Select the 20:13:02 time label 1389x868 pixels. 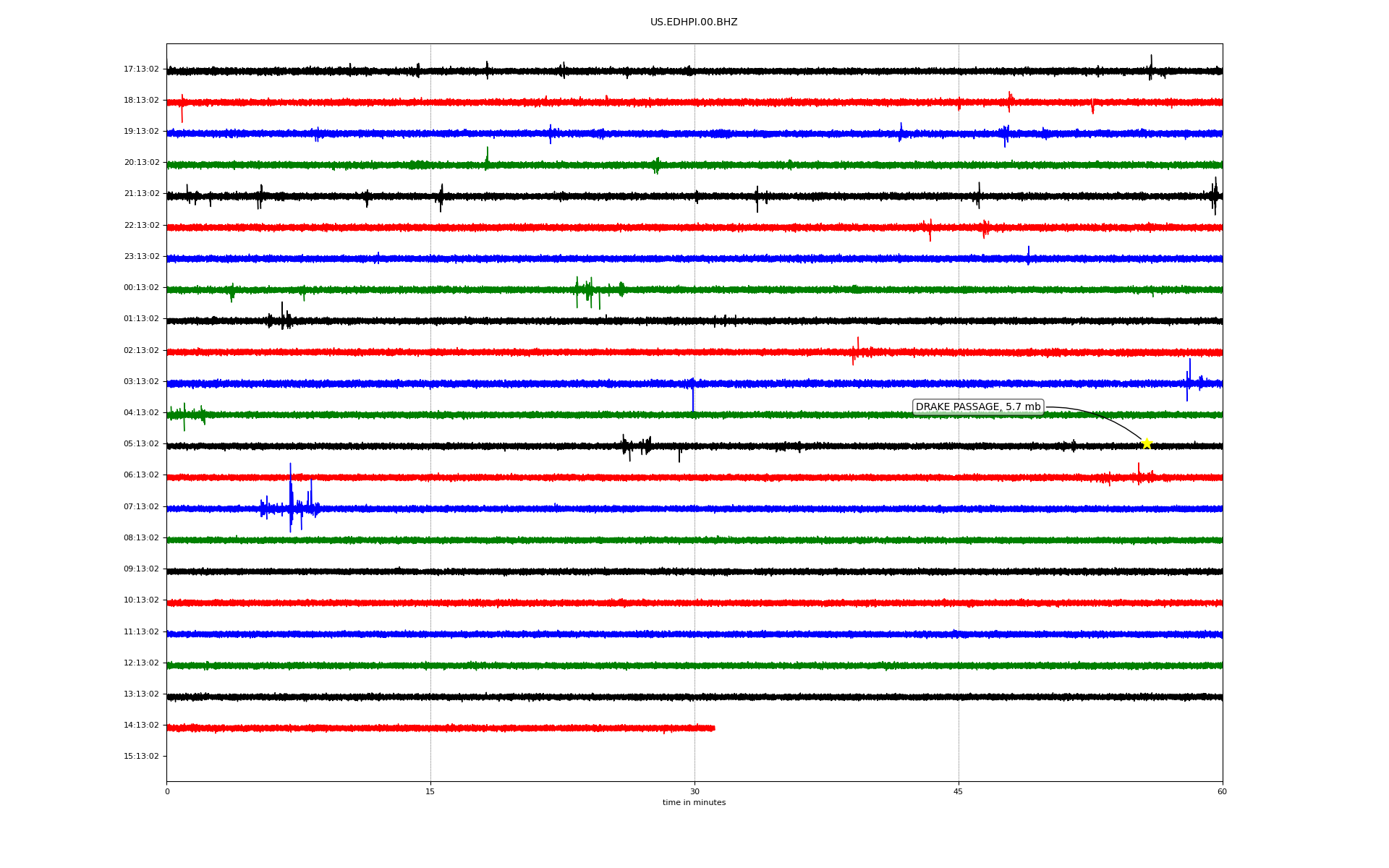141,163
